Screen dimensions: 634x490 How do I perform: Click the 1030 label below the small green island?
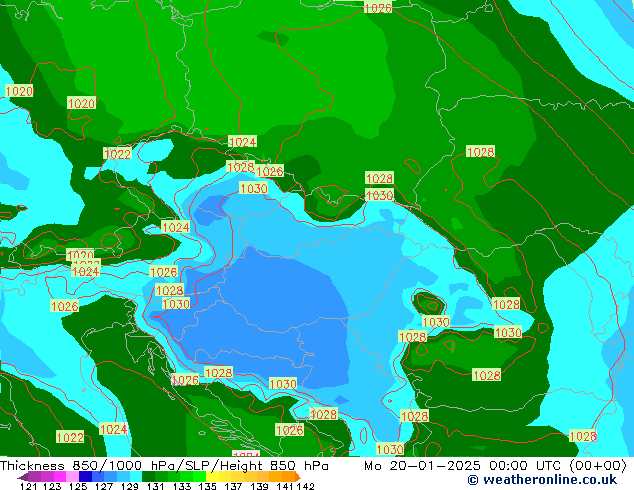point(436,322)
